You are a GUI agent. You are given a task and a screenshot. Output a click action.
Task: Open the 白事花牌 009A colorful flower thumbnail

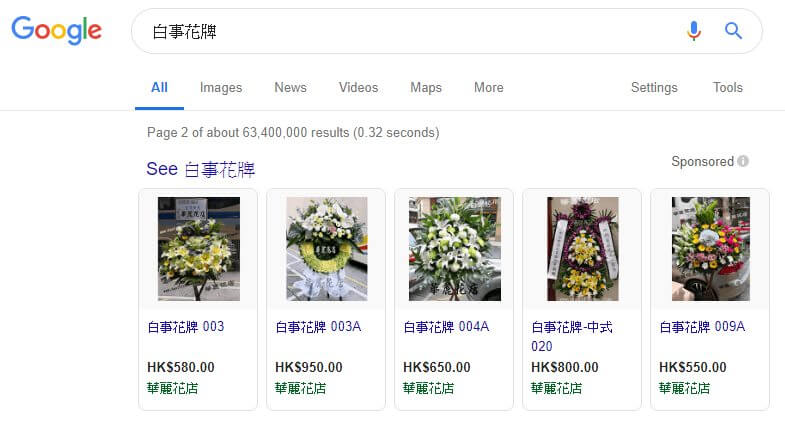click(711, 249)
